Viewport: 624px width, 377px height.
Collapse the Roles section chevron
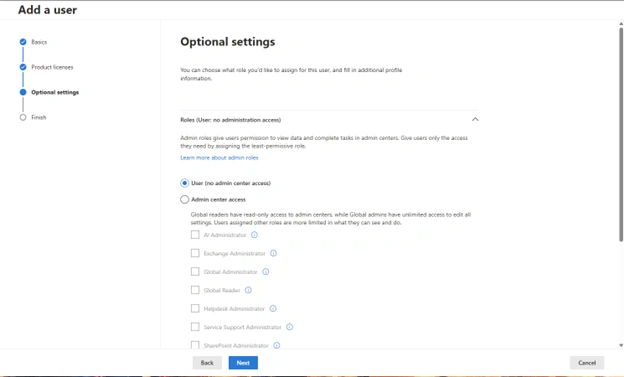click(x=475, y=119)
